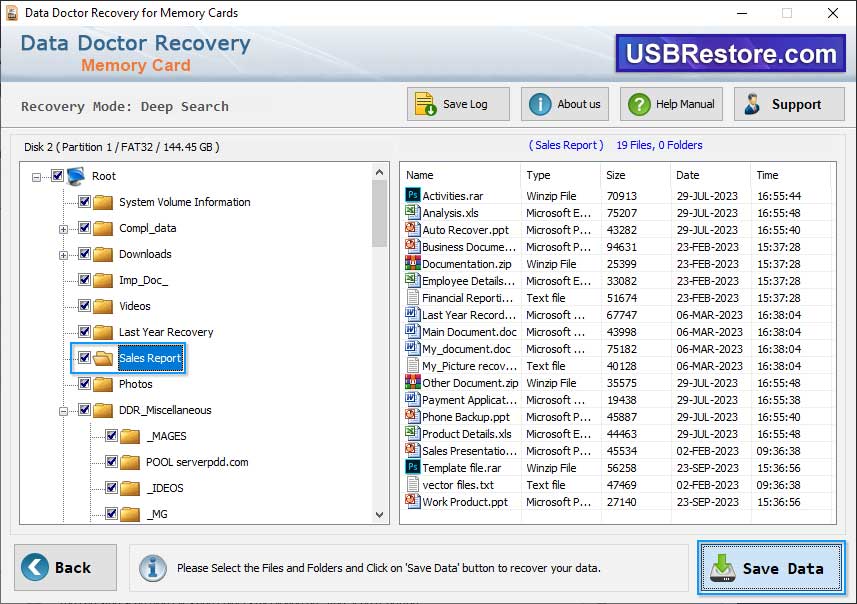The image size is (857, 604).
Task: Sort by the Type column header
Action: click(x=560, y=175)
